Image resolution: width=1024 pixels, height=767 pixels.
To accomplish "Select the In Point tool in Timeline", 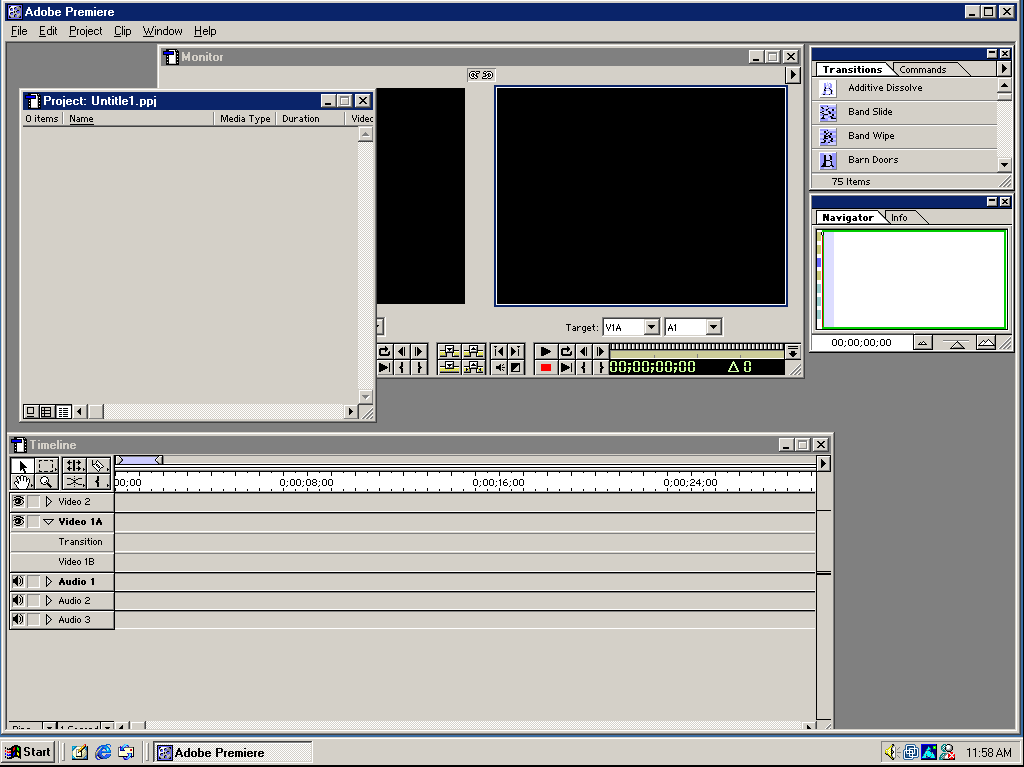I will (x=99, y=482).
